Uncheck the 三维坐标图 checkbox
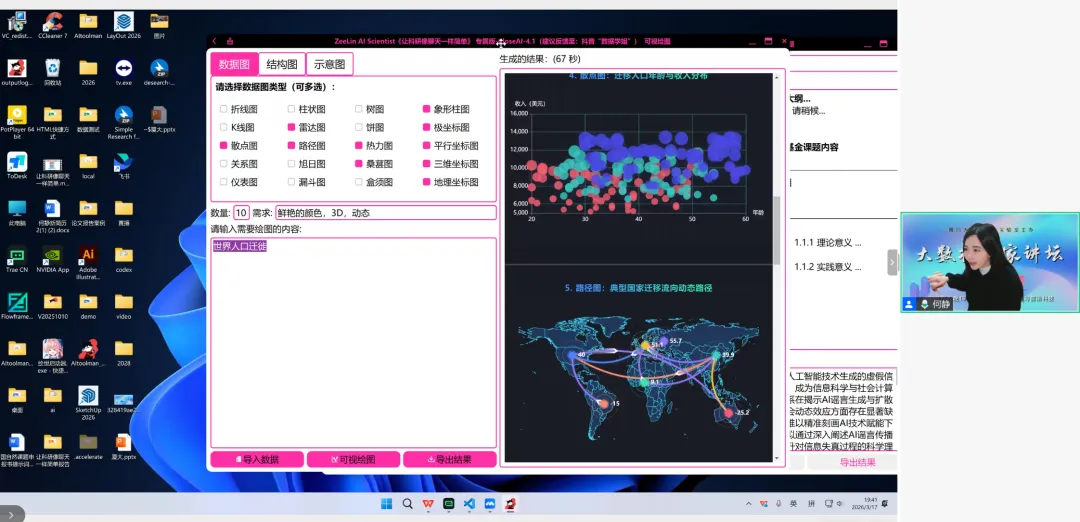The image size is (1080, 522). (427, 164)
